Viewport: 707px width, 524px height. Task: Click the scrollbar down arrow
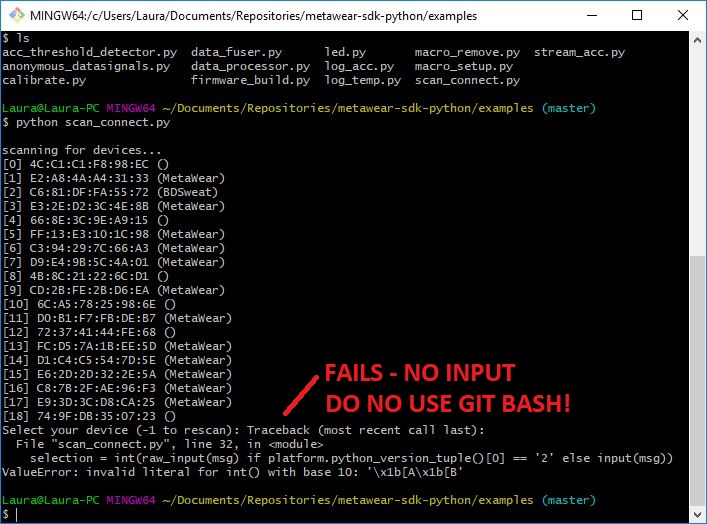coord(697,514)
